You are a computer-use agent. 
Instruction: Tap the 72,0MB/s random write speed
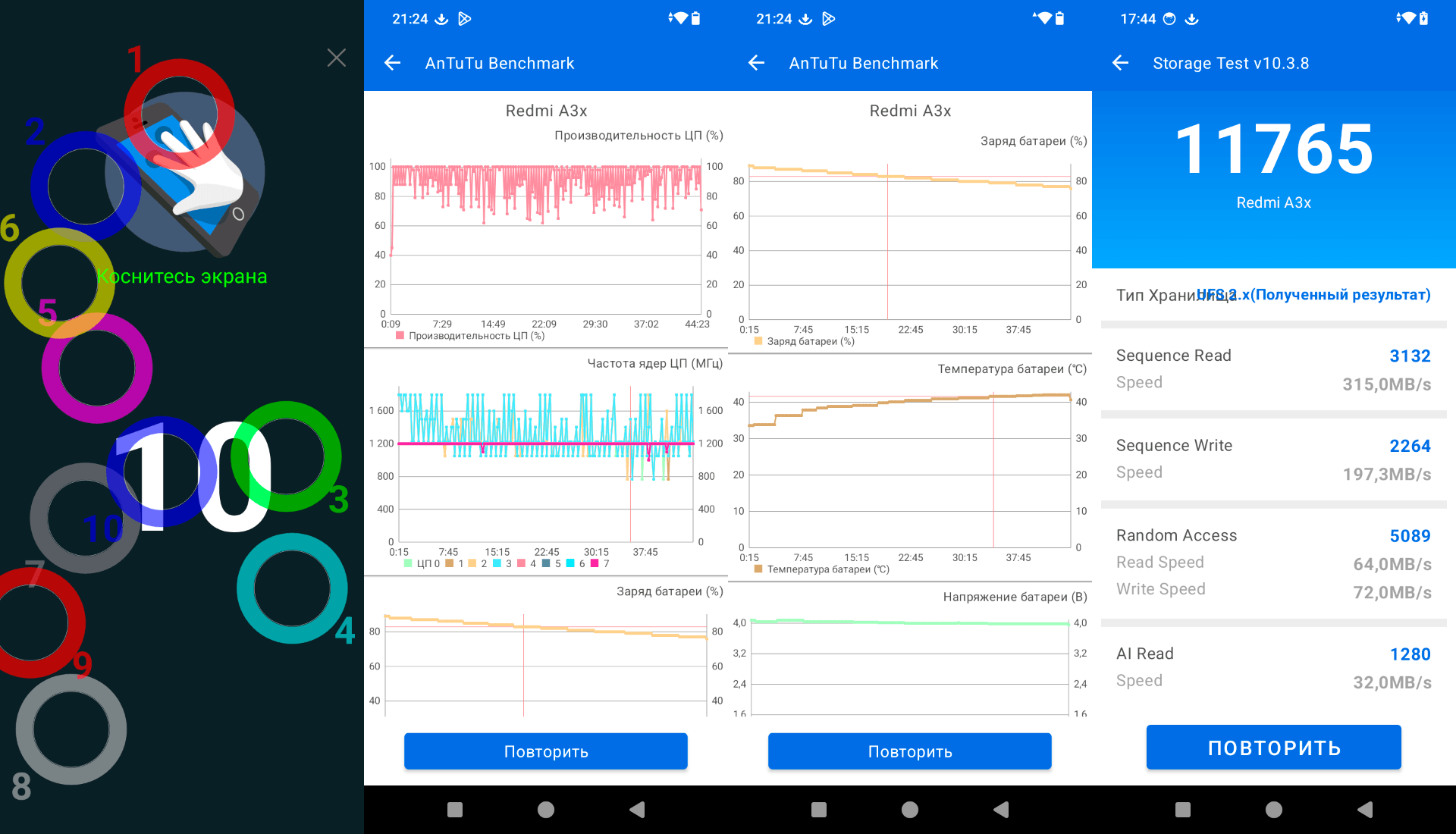click(1392, 592)
